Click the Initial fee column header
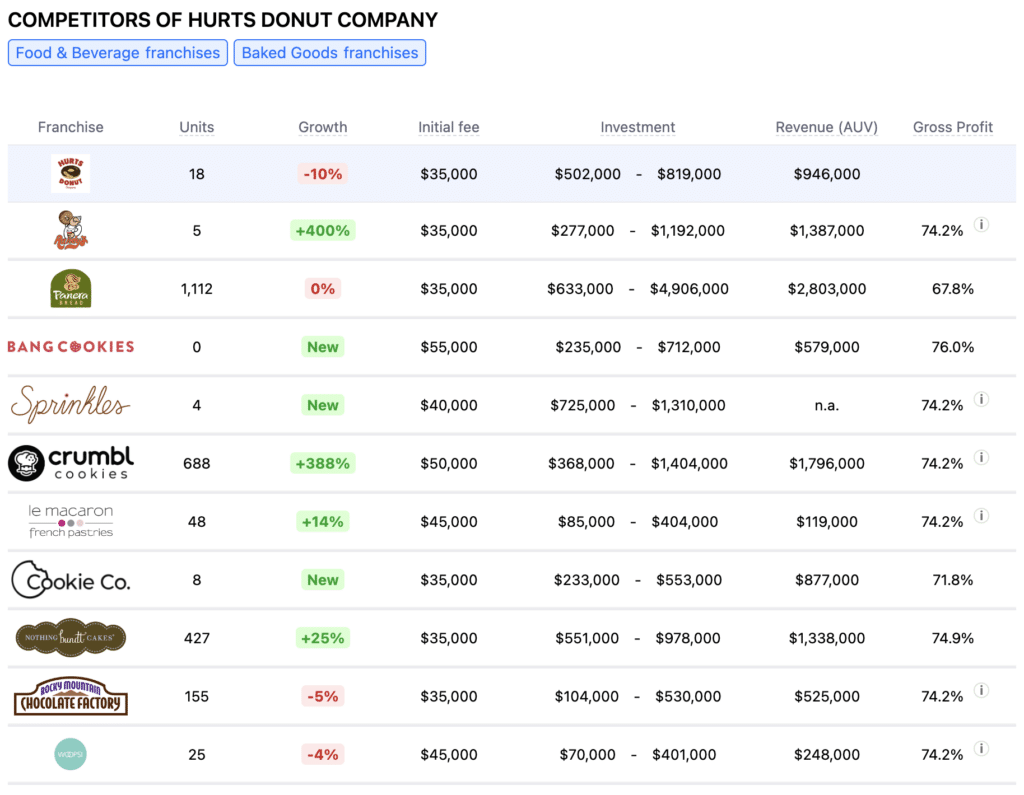 [449, 127]
